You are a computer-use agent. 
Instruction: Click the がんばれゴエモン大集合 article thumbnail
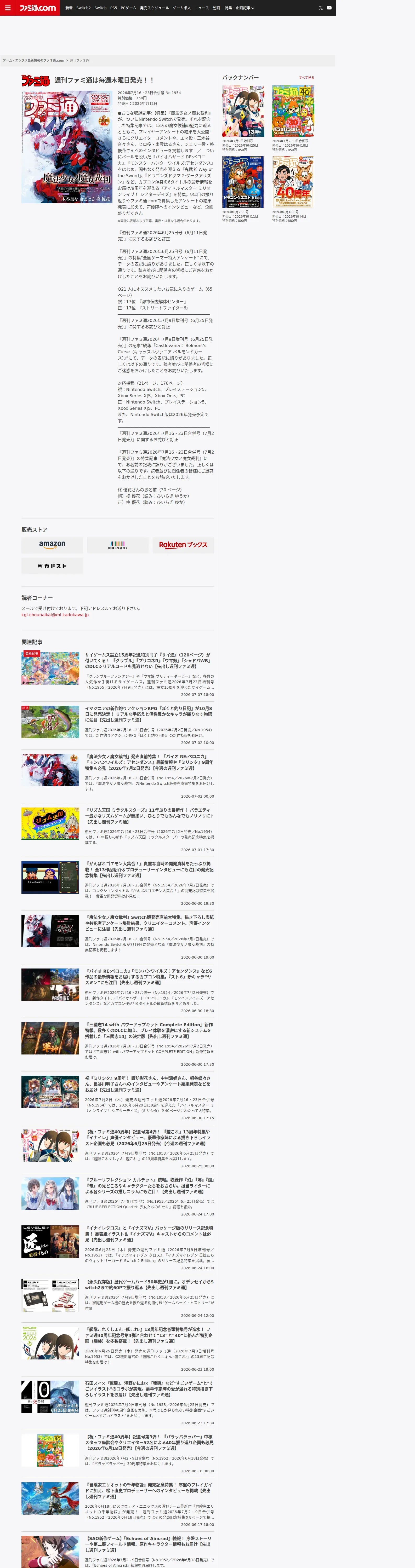click(x=50, y=877)
